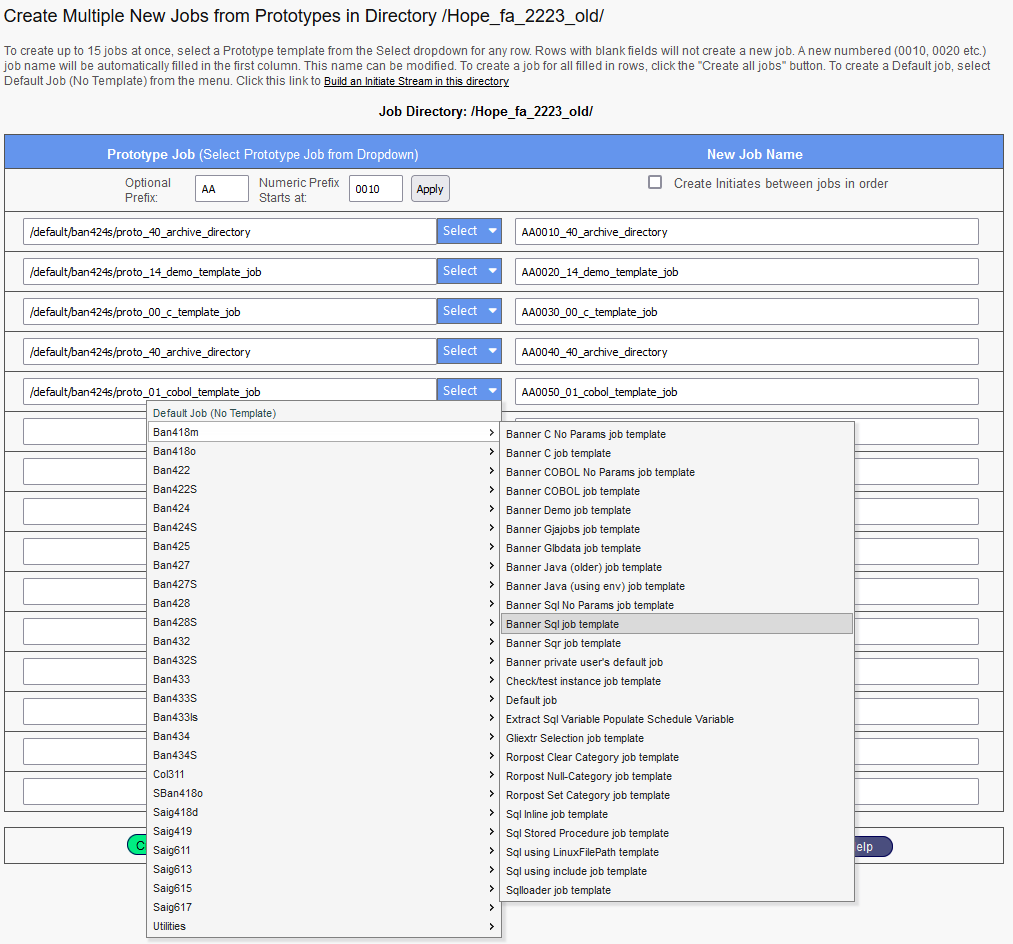
Task: Pick Banner COBOL job template
Action: [572, 491]
